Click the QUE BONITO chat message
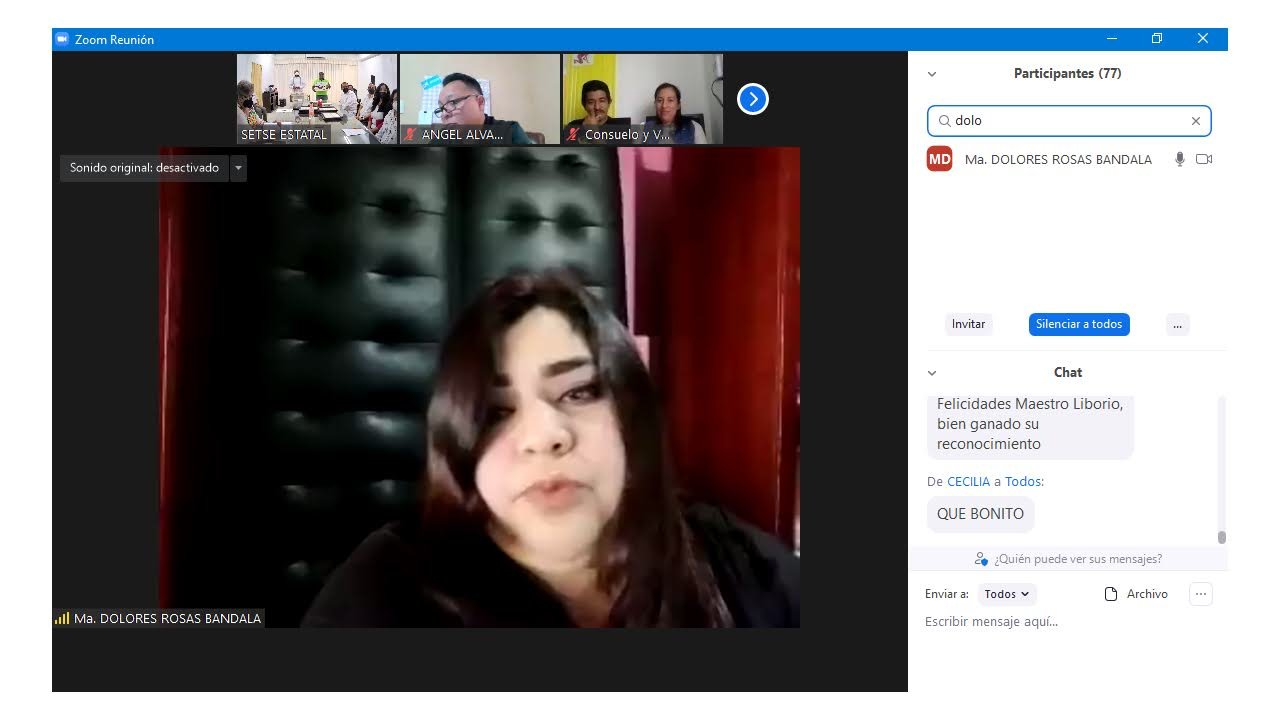The width and height of the screenshot is (1280, 720). pos(980,514)
